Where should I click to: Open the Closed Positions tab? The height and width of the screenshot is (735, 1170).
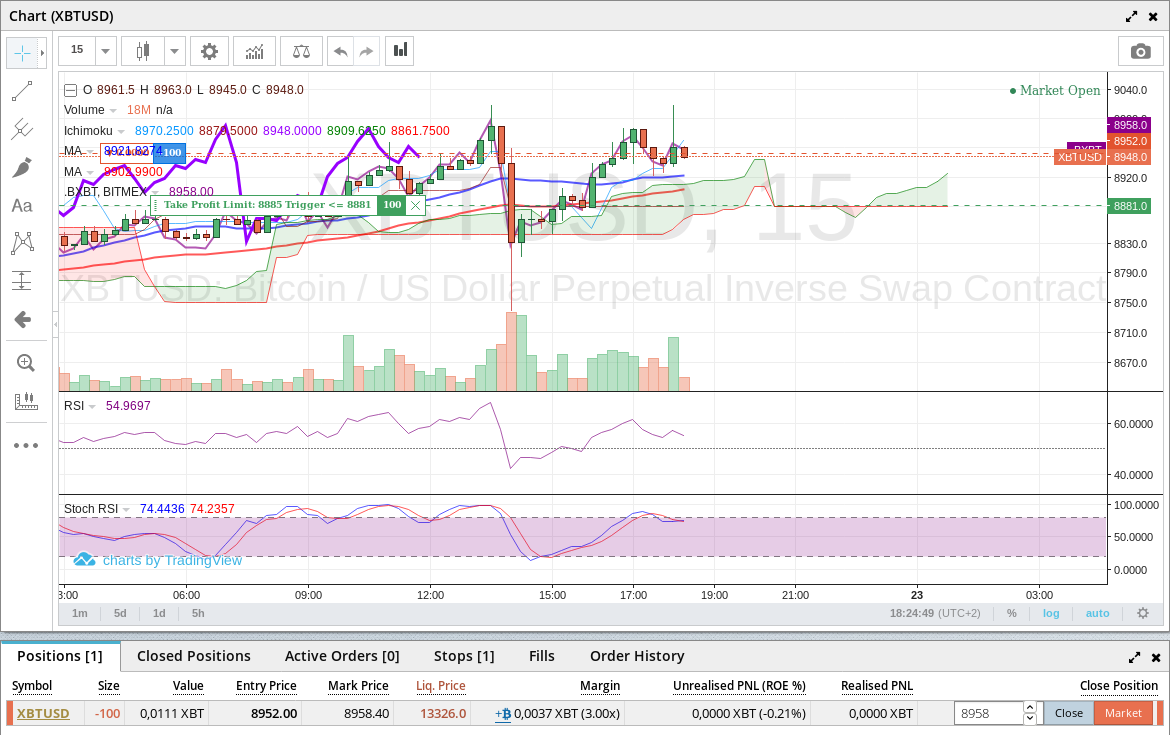194,656
